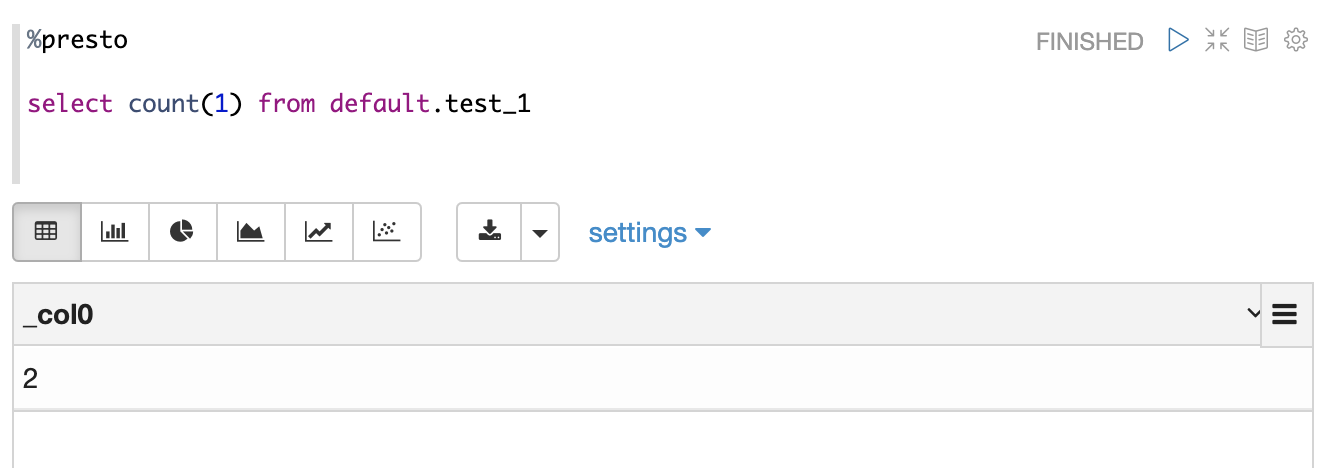Open paragraph settings gear menu
Image resolution: width=1338 pixels, height=468 pixels.
(x=1296, y=40)
